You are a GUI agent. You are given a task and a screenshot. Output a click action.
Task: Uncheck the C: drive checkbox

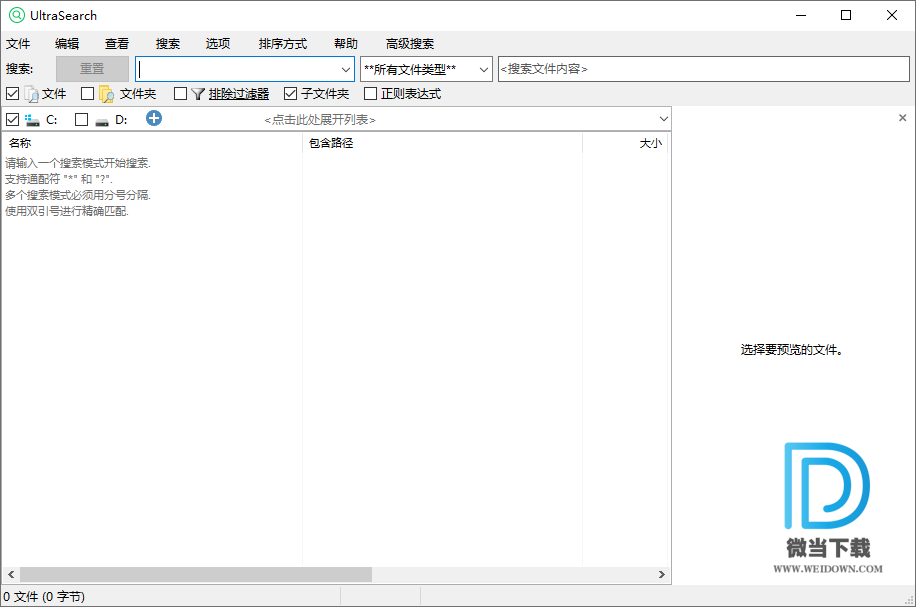coord(12,120)
